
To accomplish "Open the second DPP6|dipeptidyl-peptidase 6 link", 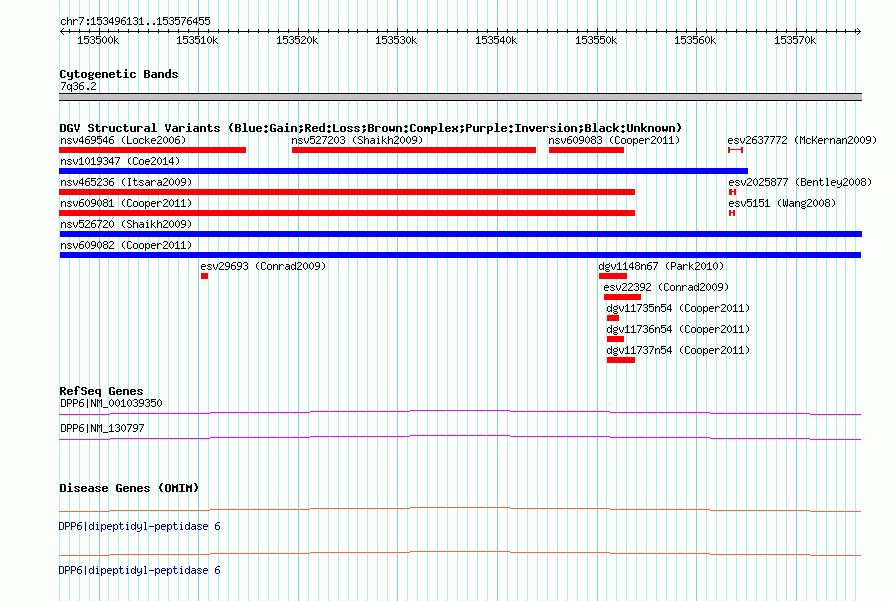I will click(140, 570).
